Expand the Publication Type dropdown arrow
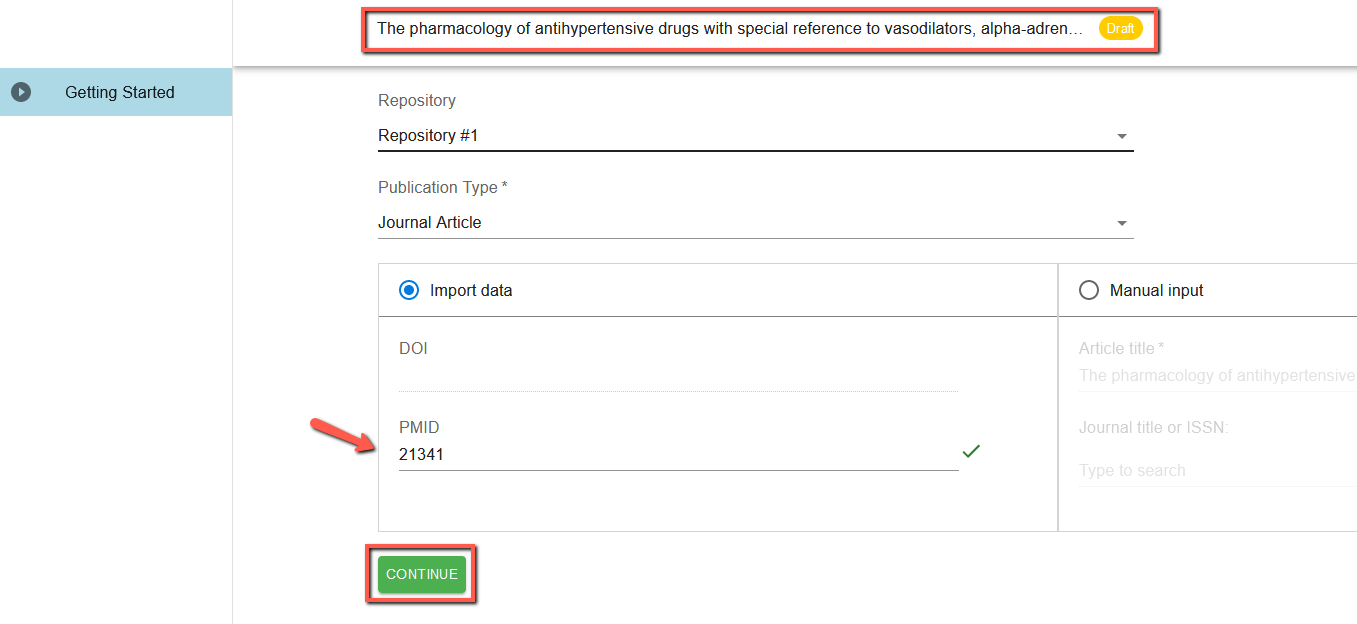1357x624 pixels. 1121,223
